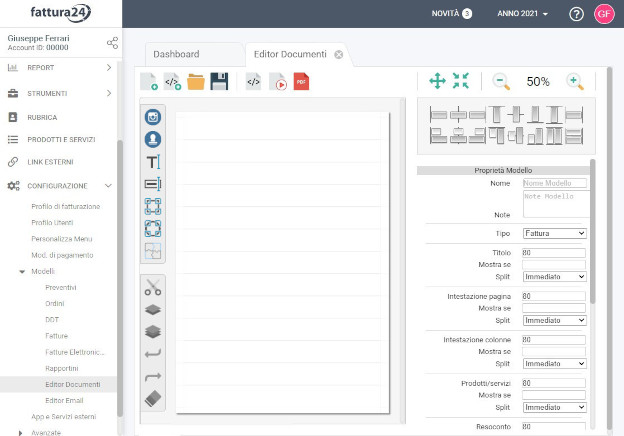The image size is (624, 436).
Task: Open PRODOTTI E SERVIZI in the sidebar
Action: pos(60,140)
